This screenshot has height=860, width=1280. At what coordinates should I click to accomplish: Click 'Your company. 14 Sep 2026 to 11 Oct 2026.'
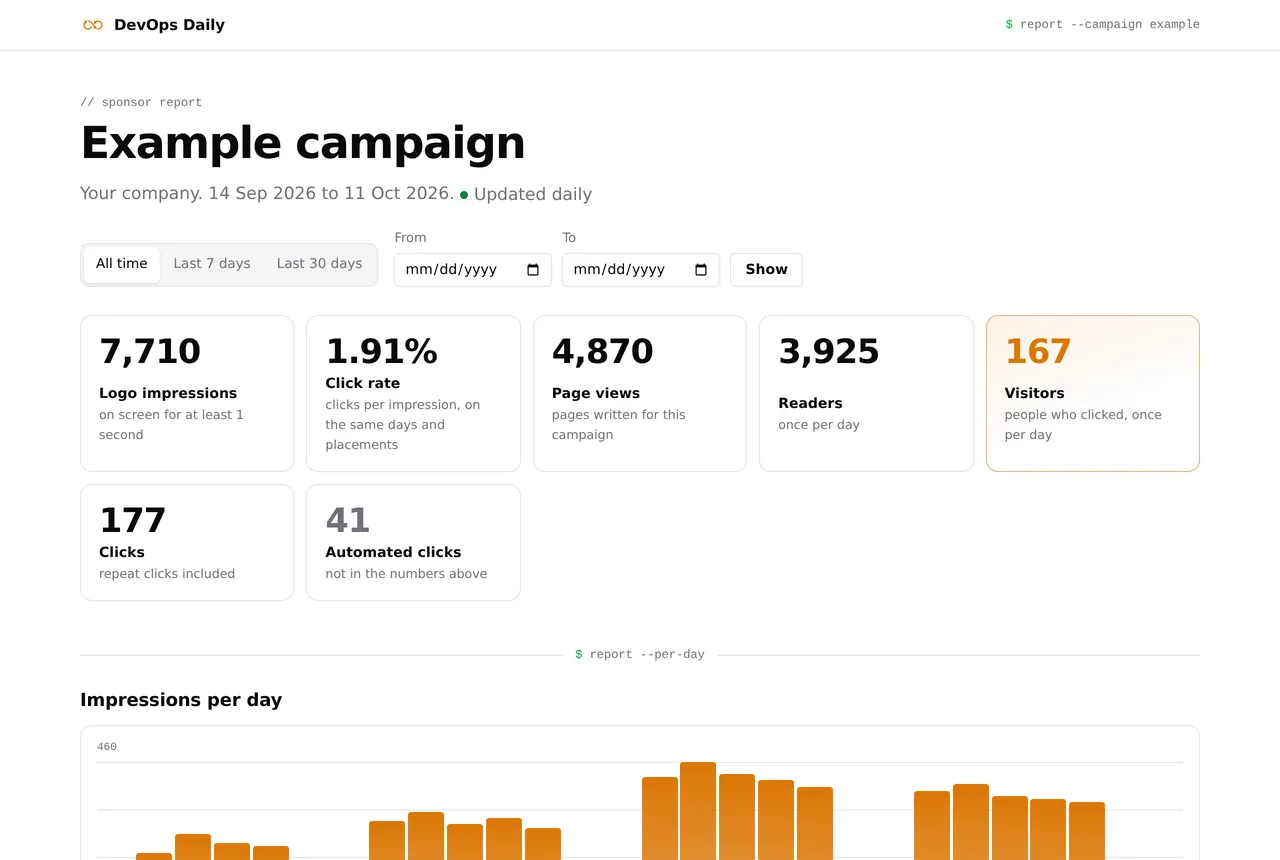[x=267, y=194]
